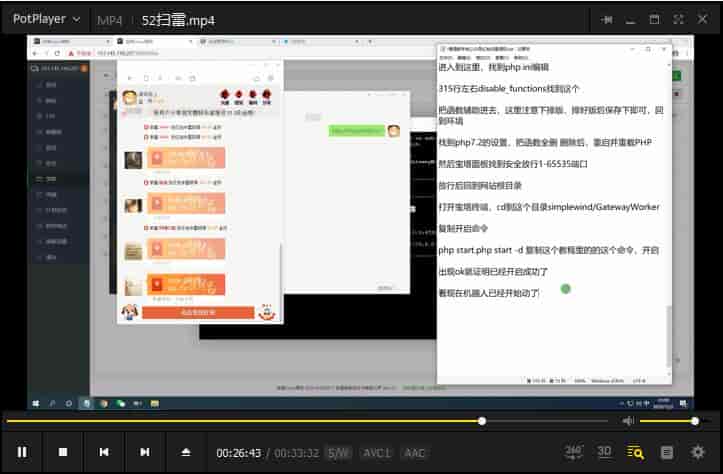Screen dimensions: 723x474
Task: Click the seek bar progress handle
Action: 482,421
